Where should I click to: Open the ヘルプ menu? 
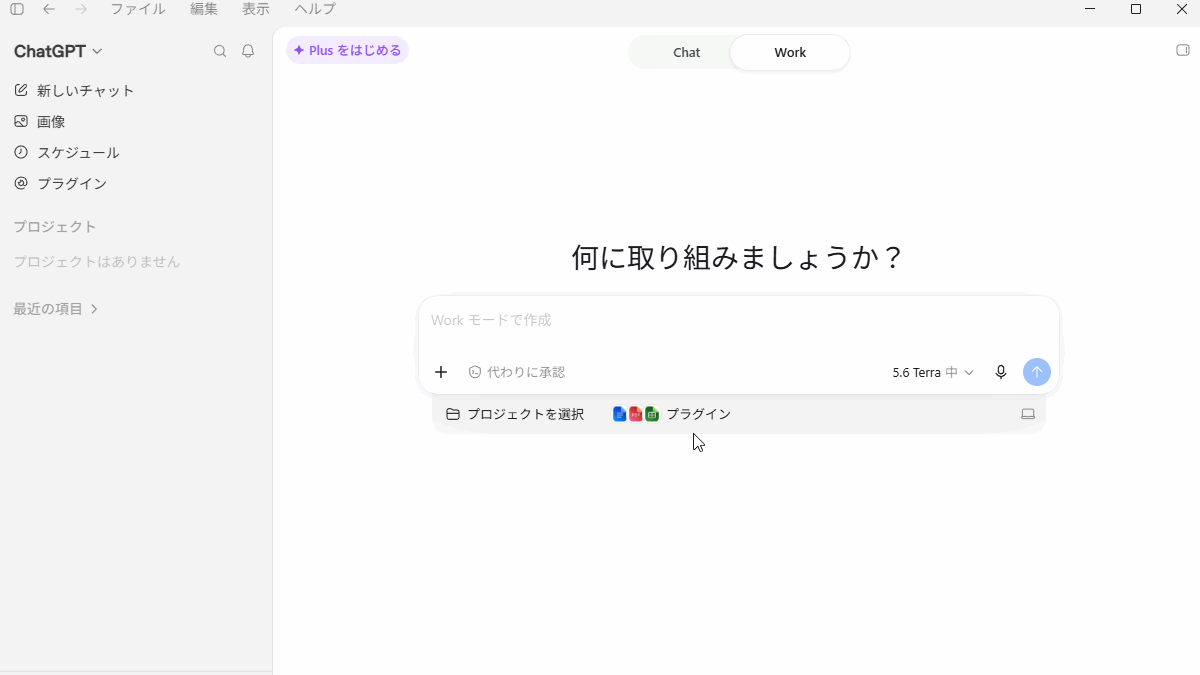(315, 9)
